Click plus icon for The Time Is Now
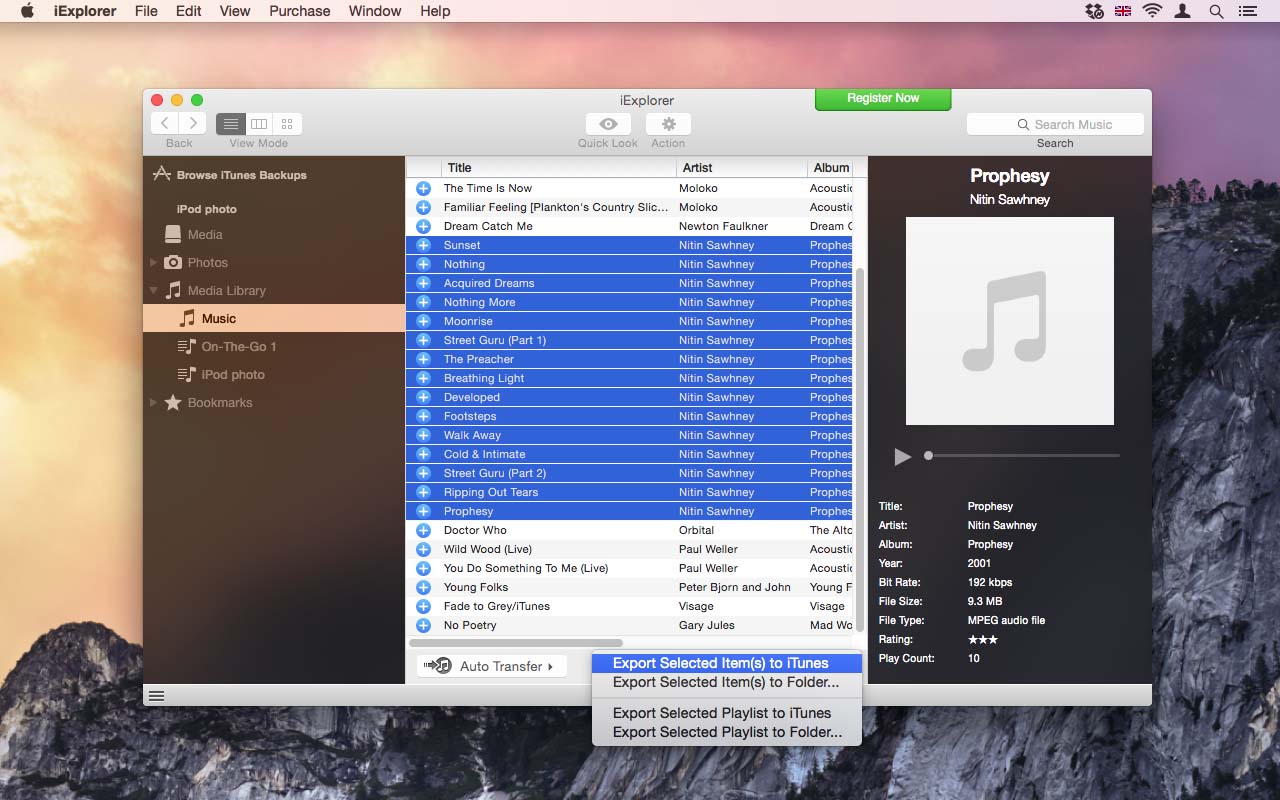 click(x=423, y=188)
